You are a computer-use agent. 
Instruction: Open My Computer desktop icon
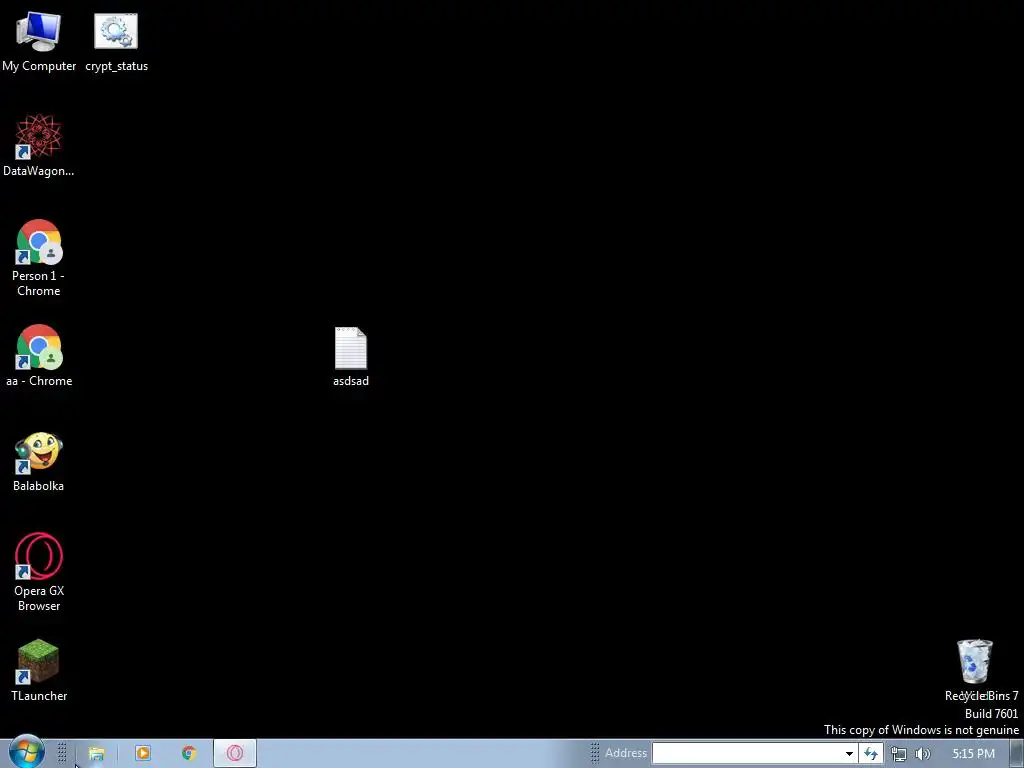point(39,42)
